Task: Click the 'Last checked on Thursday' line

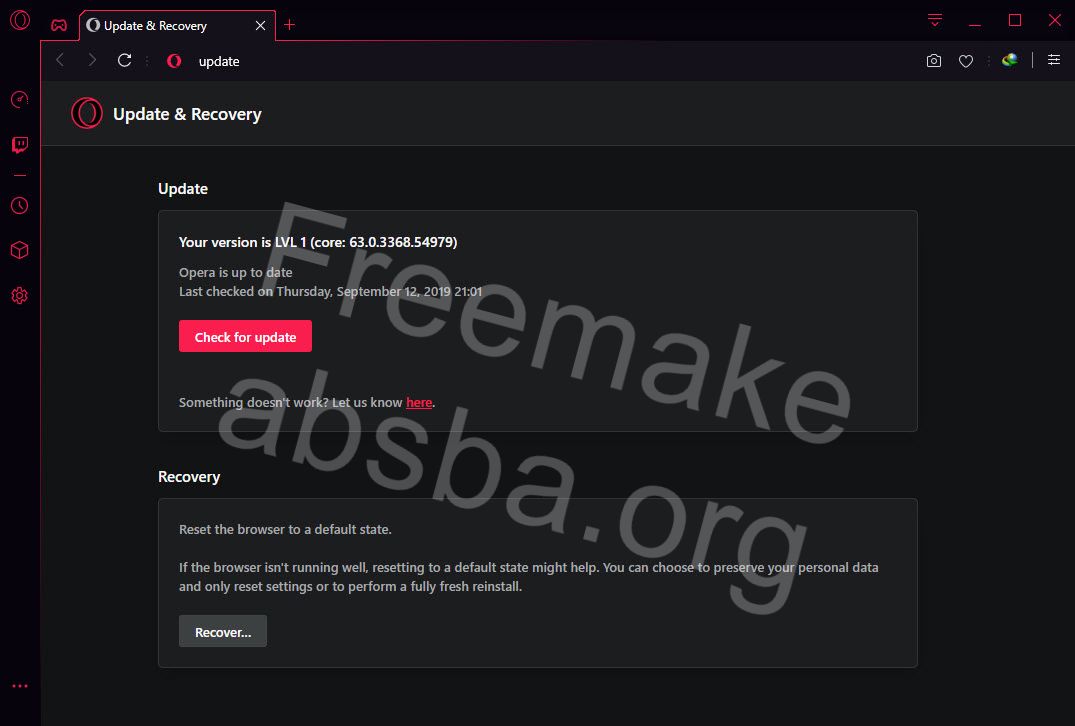Action: 330,291
